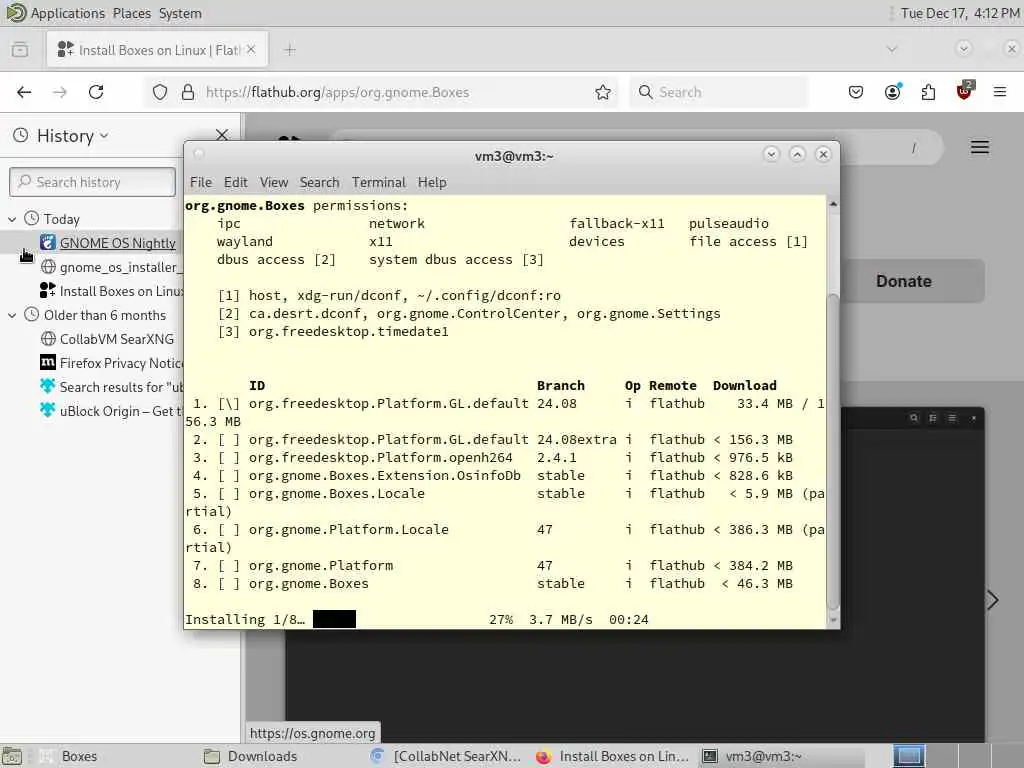The width and height of the screenshot is (1024, 768).
Task: Click the terminal scrollbar down arrow
Action: [x=833, y=620]
